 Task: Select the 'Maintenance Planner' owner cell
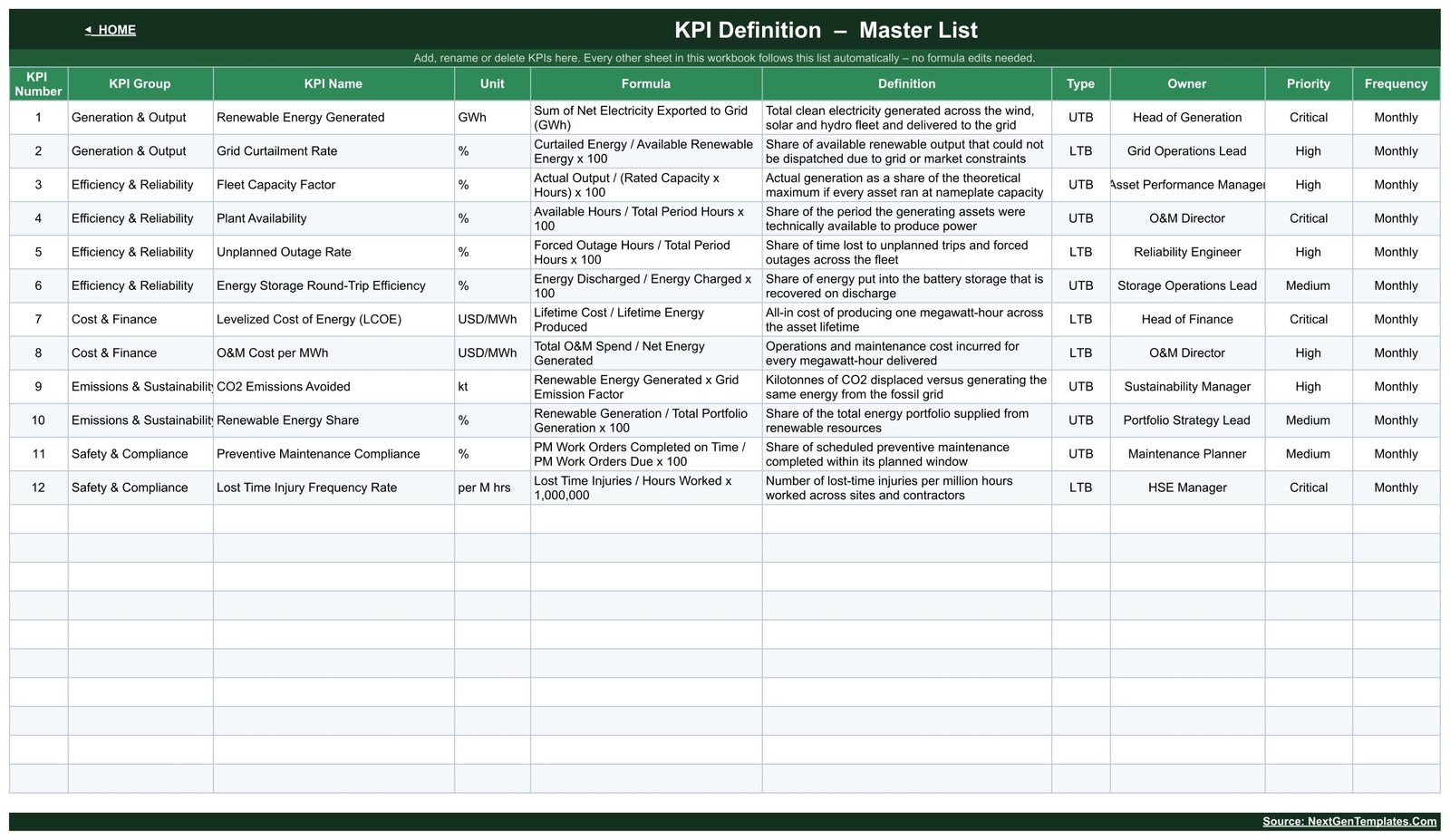(1187, 453)
